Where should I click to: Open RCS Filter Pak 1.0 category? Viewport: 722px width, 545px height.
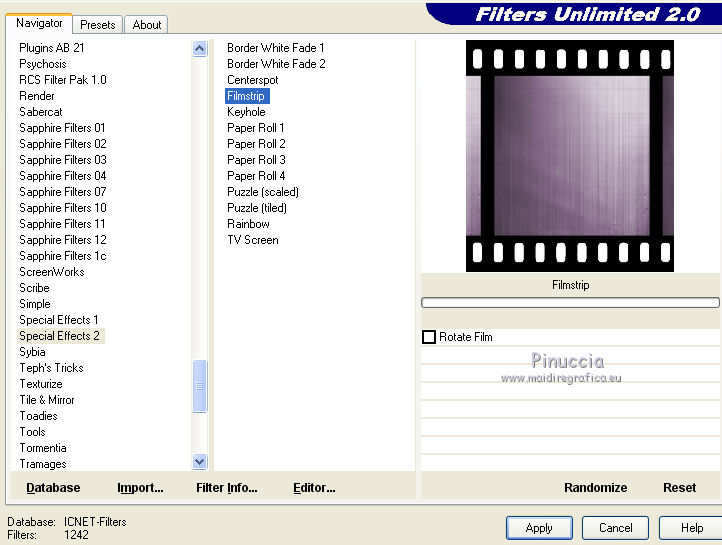point(63,80)
